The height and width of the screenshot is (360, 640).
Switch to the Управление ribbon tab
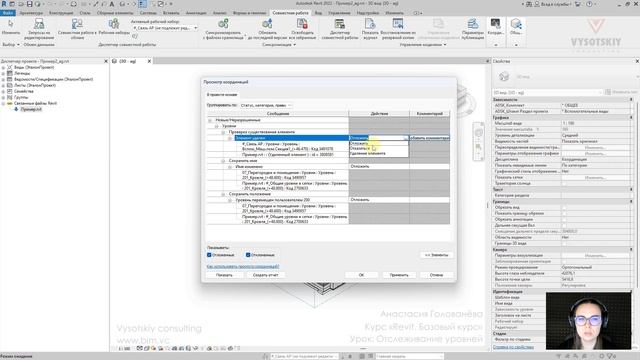(x=339, y=13)
